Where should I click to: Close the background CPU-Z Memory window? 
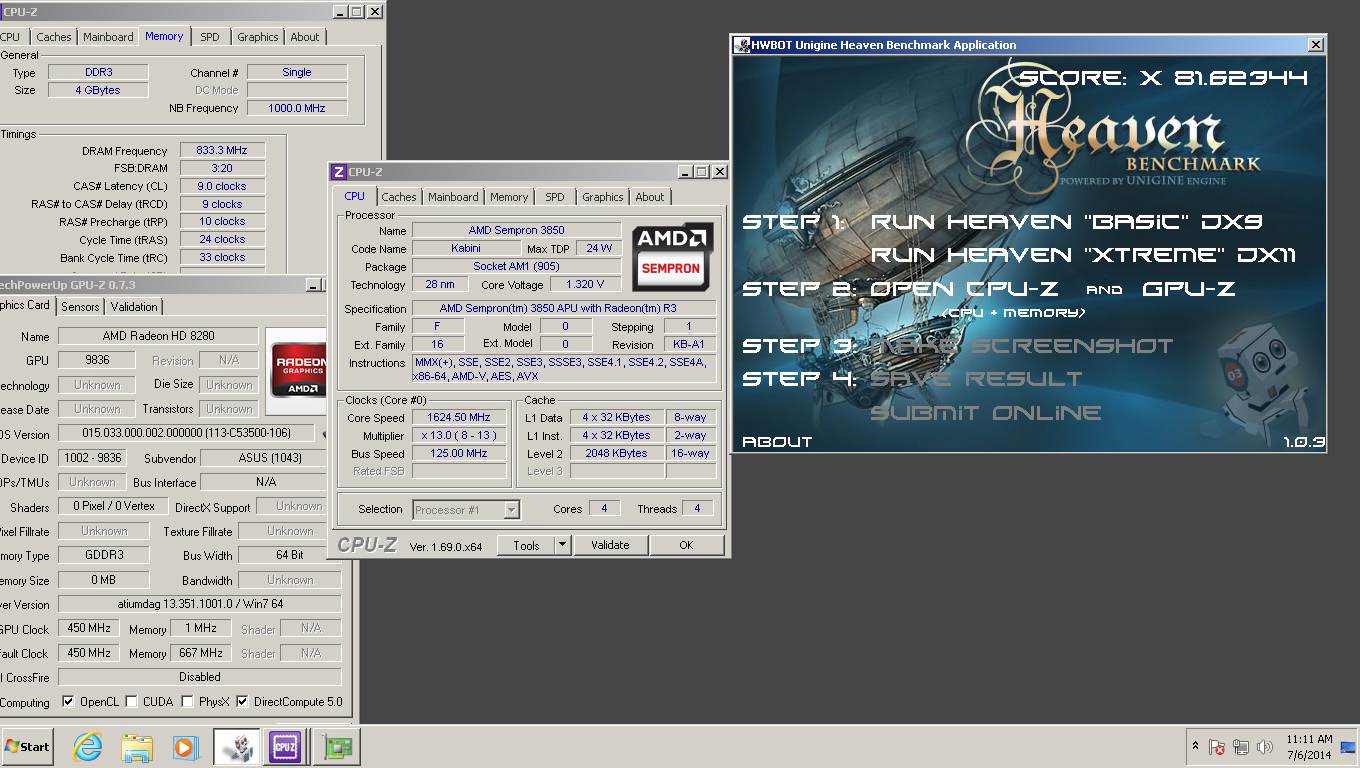pos(374,12)
